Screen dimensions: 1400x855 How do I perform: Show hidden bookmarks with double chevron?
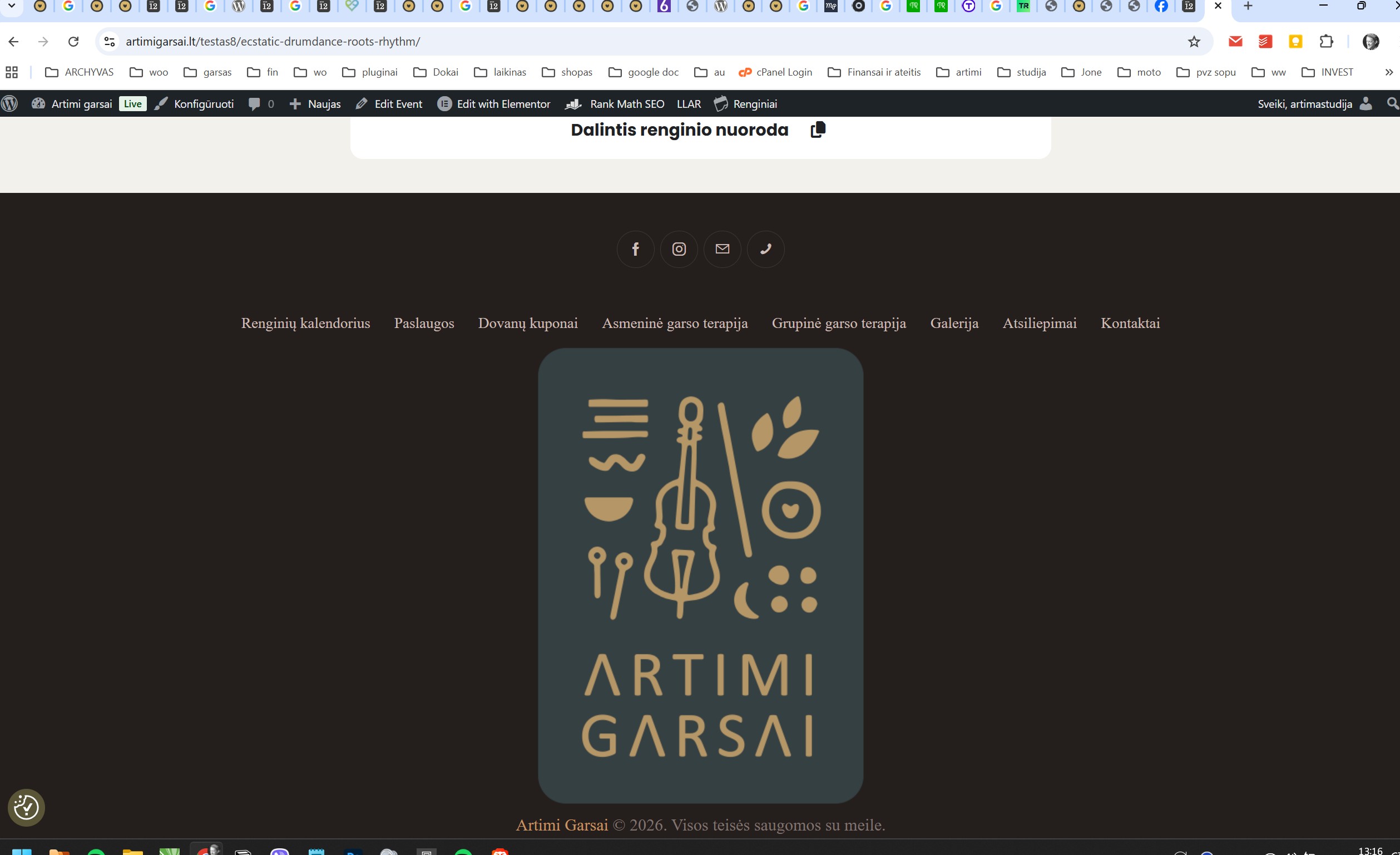pos(1389,72)
